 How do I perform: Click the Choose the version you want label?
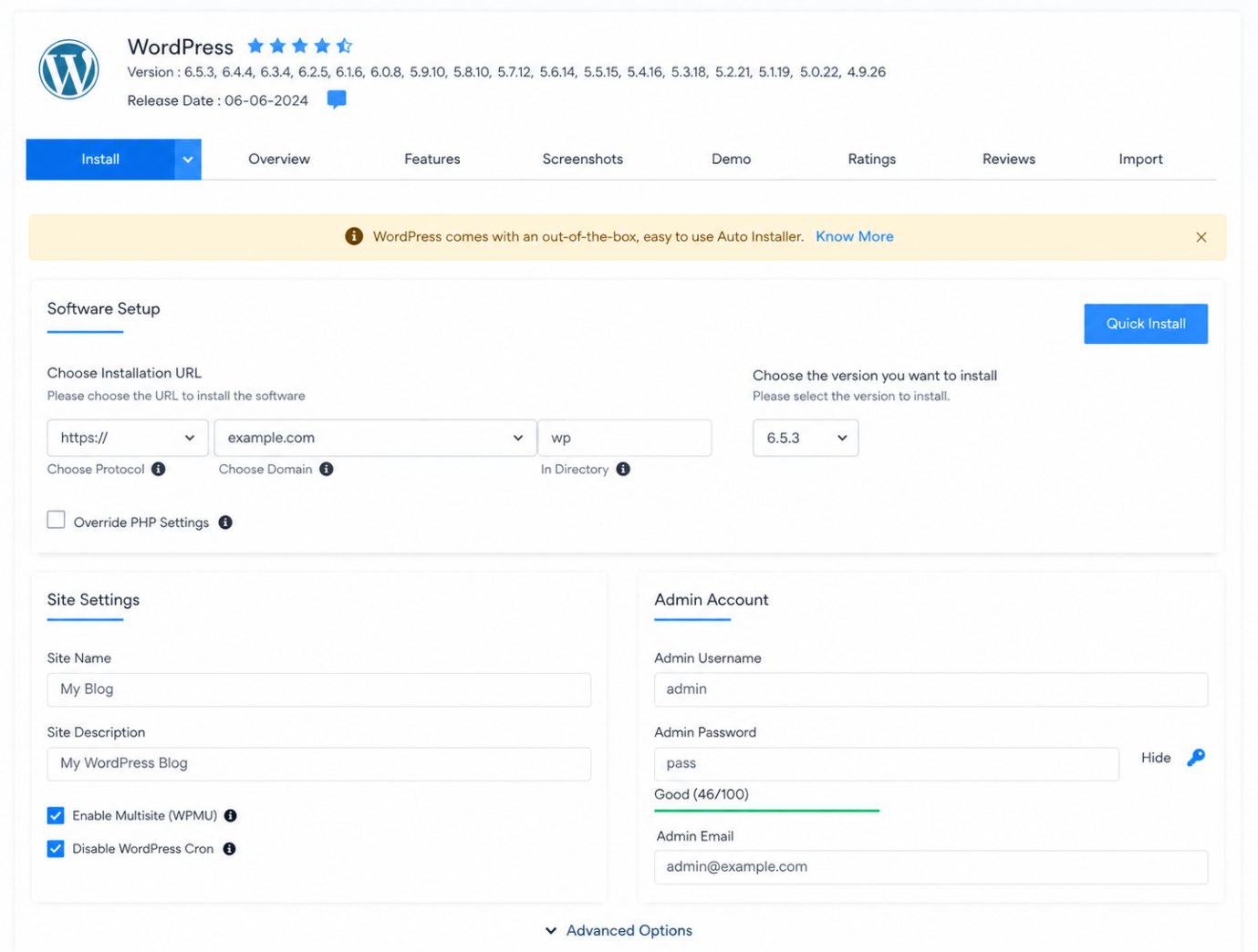pyautogui.click(x=875, y=376)
